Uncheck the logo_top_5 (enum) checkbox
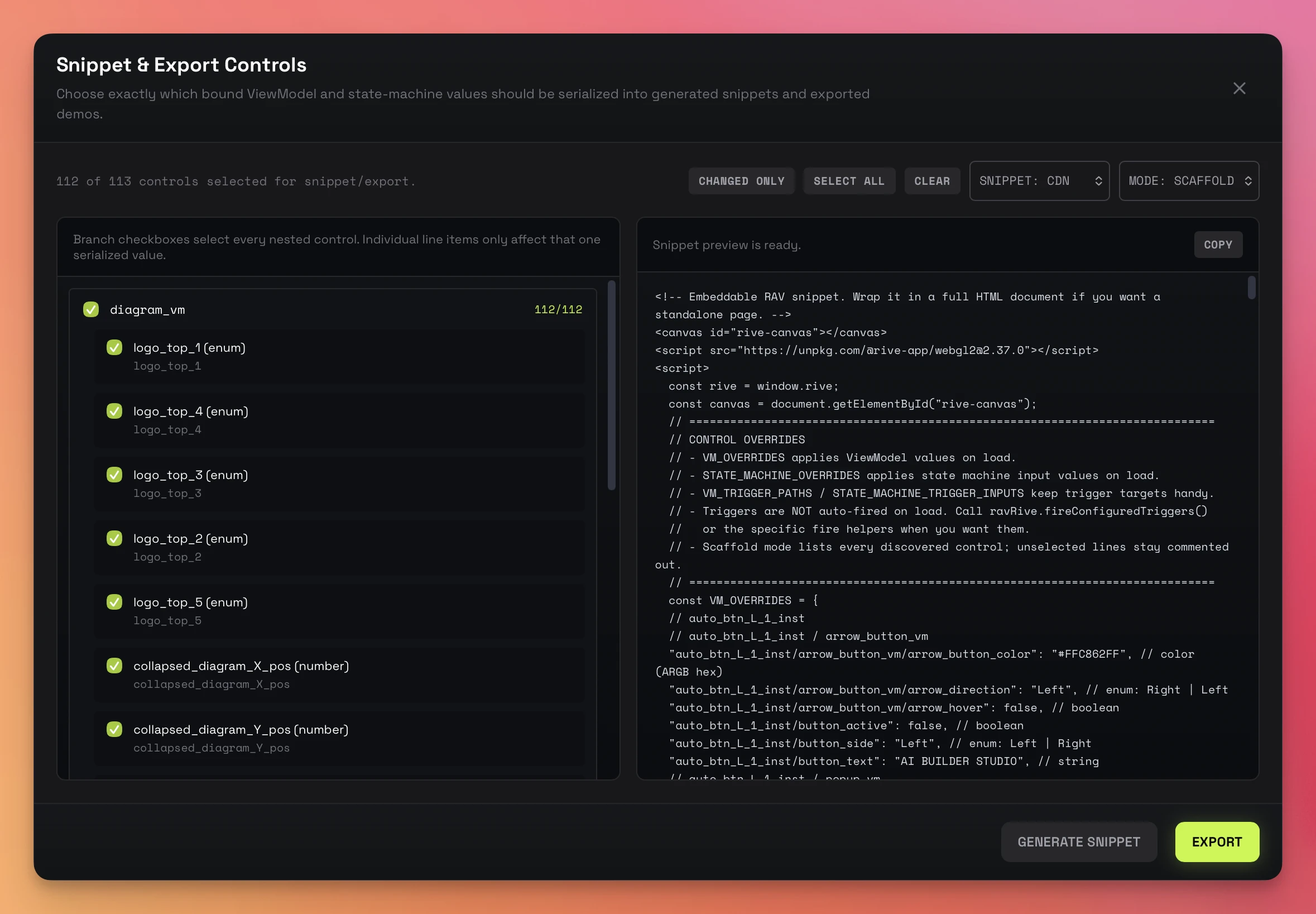The height and width of the screenshot is (914, 1316). pyautogui.click(x=114, y=602)
